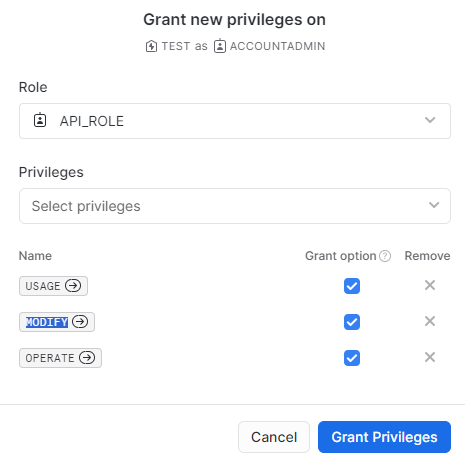
Task: Click the Grant Privileges button
Action: click(384, 437)
